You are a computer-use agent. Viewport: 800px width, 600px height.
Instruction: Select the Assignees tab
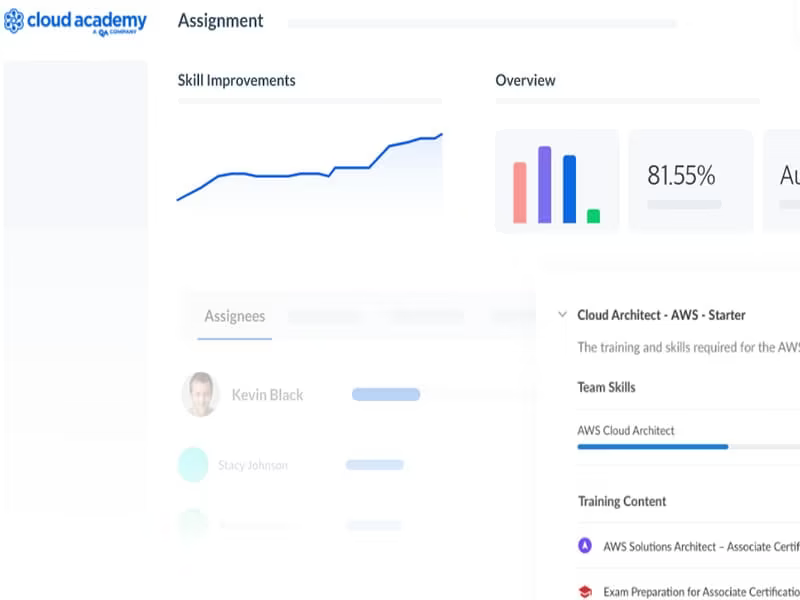point(235,316)
